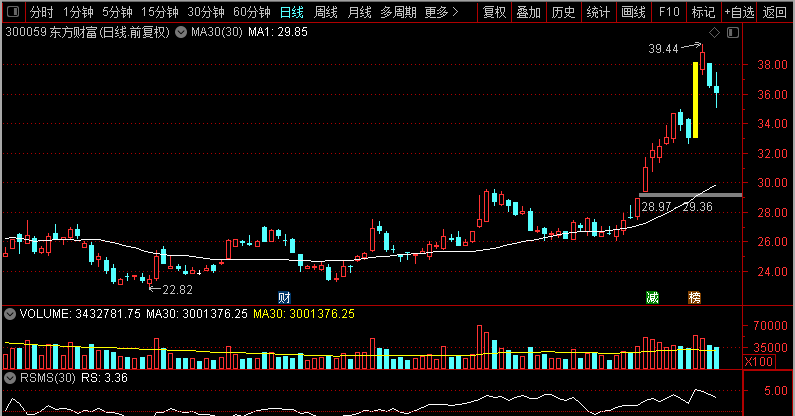This screenshot has width=795, height=416.
Task: Click the 叠加 overlay button
Action: point(529,12)
